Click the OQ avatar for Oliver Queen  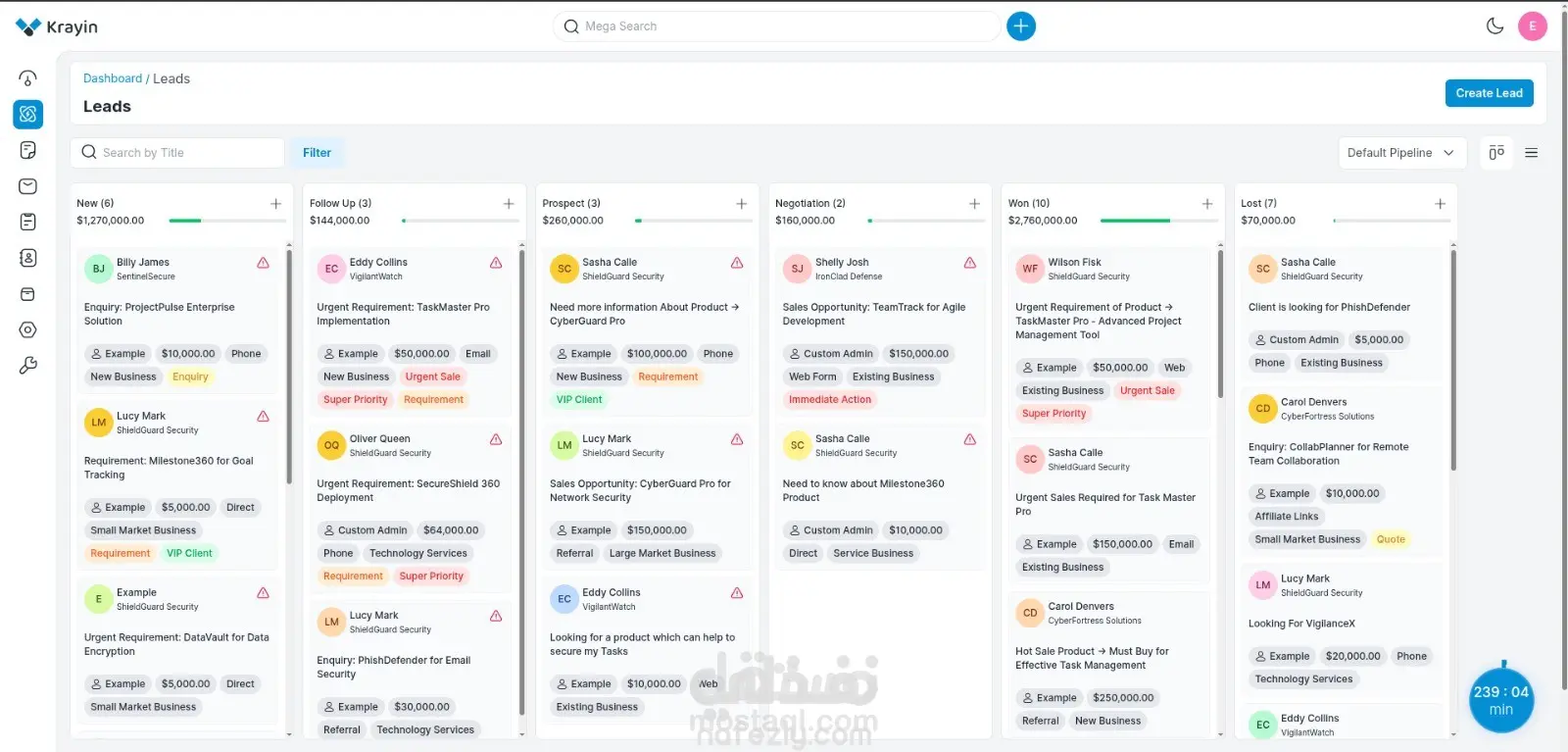tap(331, 445)
